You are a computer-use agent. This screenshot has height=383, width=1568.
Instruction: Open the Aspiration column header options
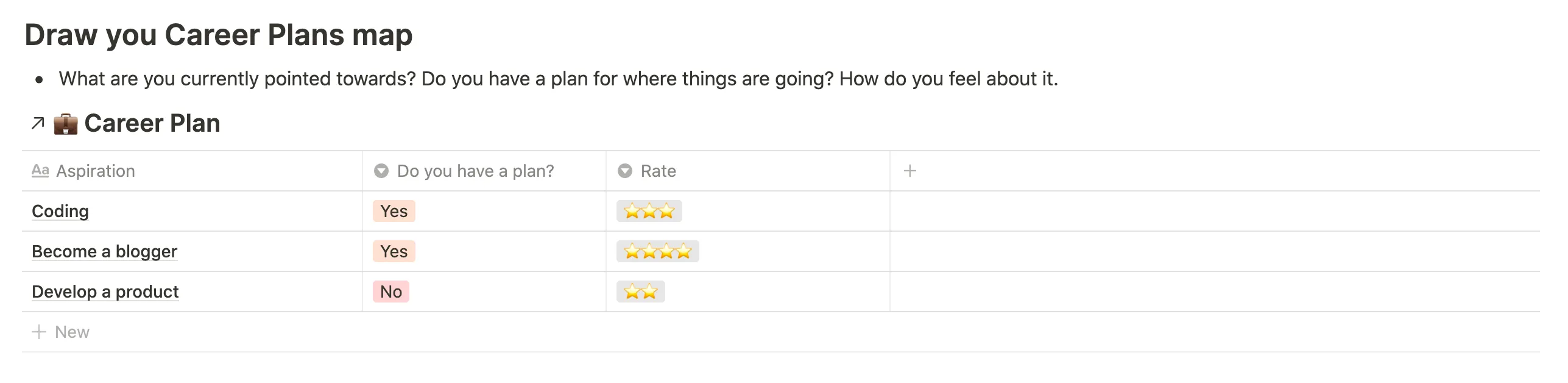[x=95, y=171]
